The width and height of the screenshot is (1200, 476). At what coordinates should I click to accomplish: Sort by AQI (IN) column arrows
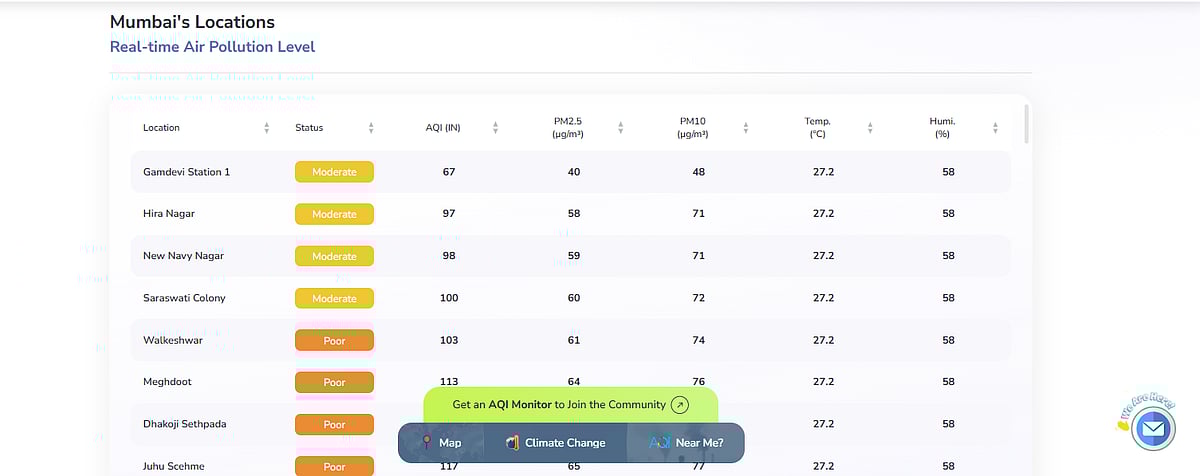pyautogui.click(x=495, y=128)
